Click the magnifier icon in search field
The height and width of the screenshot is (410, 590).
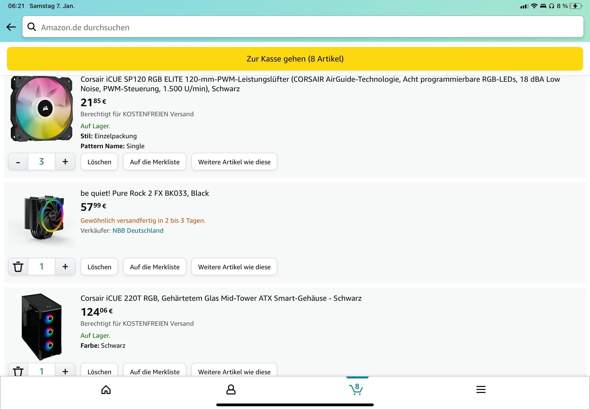click(x=32, y=27)
